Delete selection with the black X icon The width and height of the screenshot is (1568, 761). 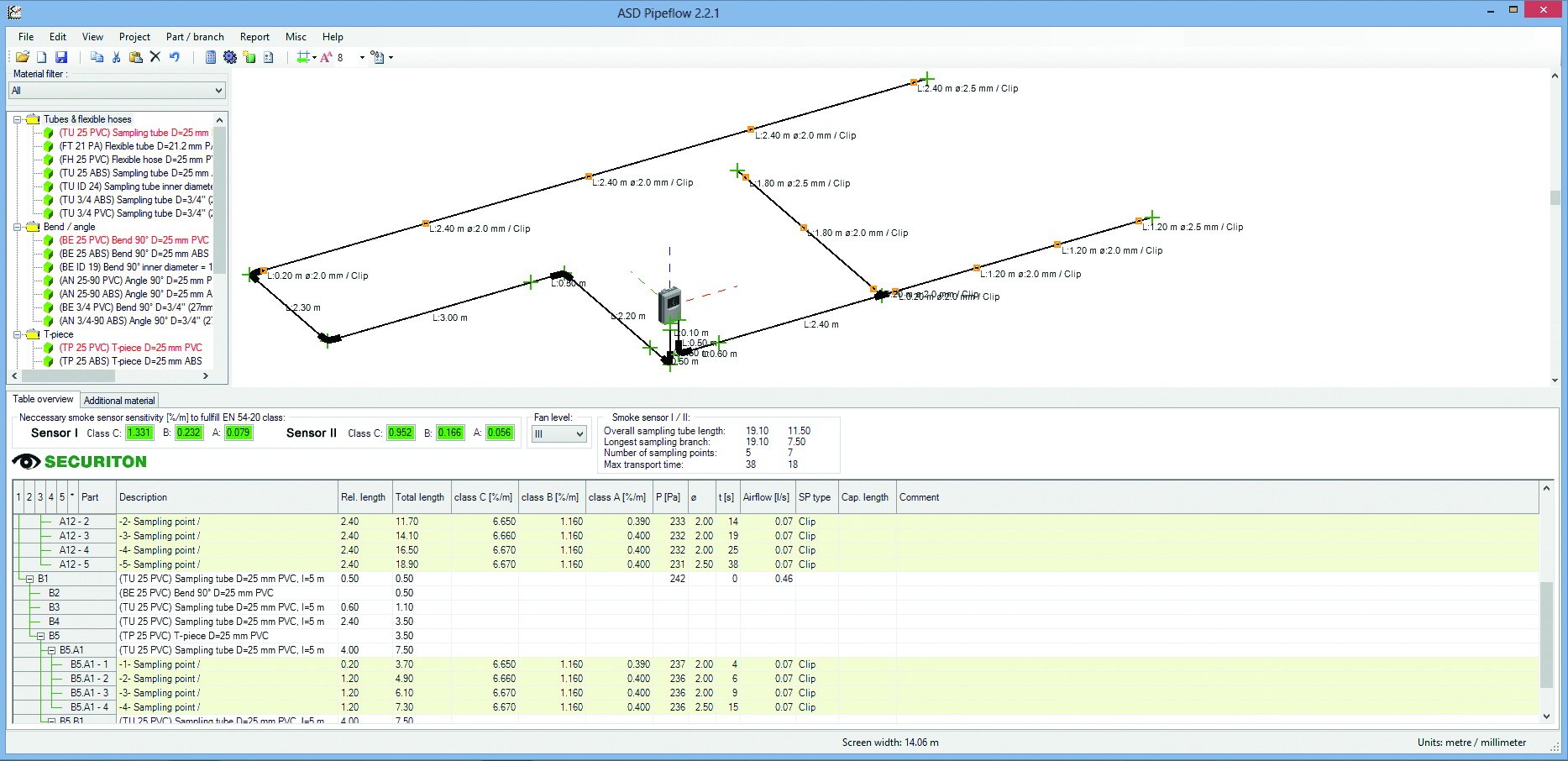[155, 57]
